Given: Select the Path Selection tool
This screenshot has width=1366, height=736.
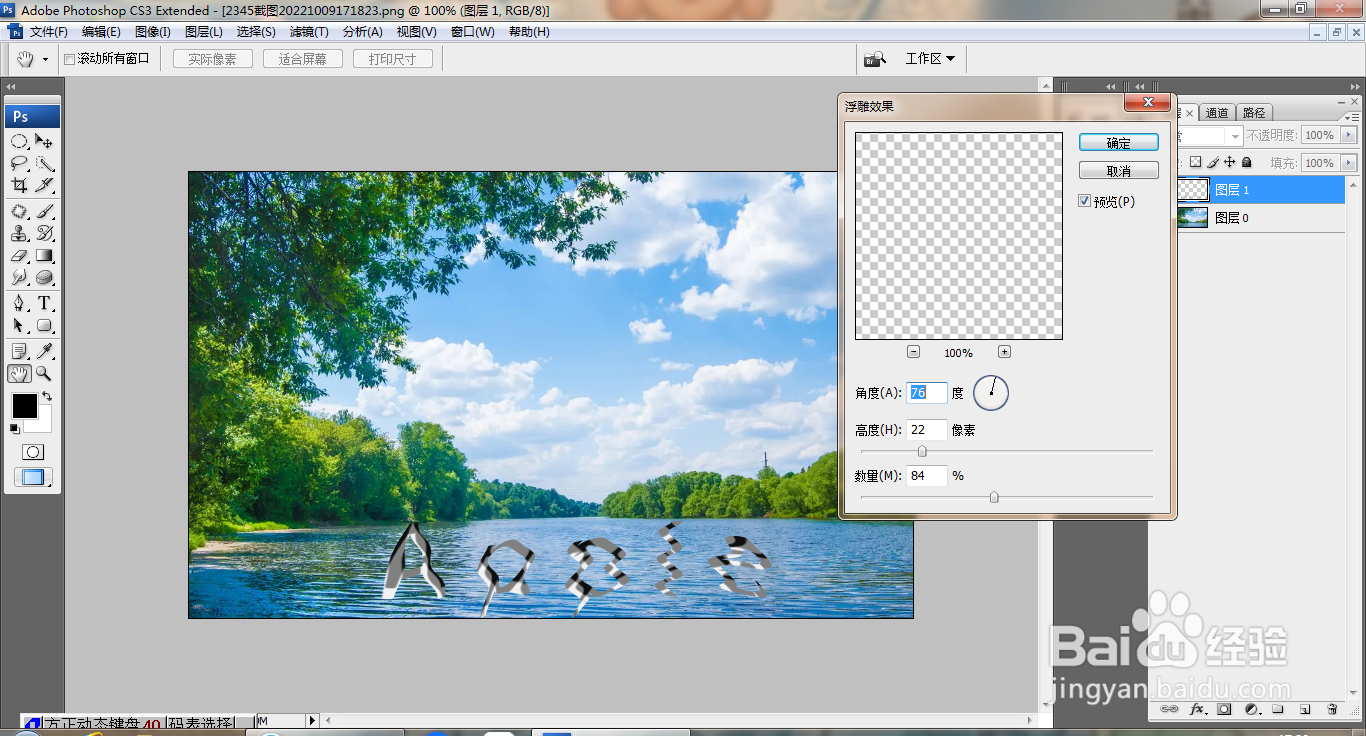Looking at the screenshot, I should (x=19, y=325).
